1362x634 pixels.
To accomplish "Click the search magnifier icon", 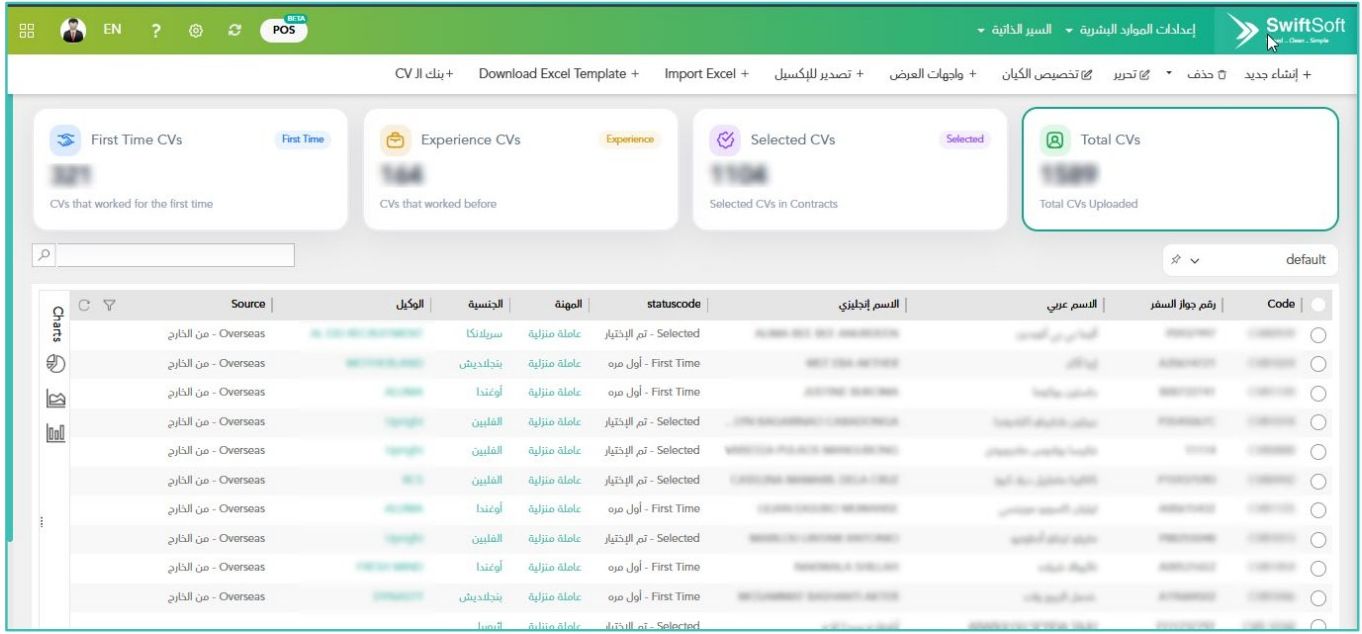I will pos(46,255).
